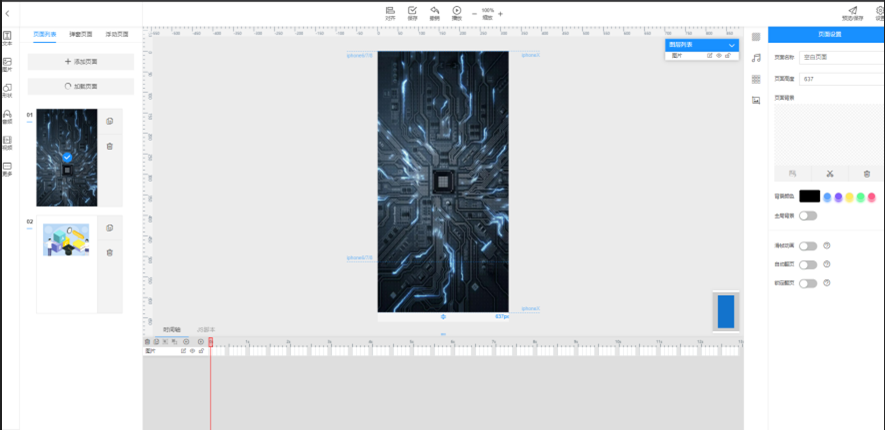Screen dimensions: 885x430
Task: Click the scissors crop icon under page background
Action: pos(829,174)
